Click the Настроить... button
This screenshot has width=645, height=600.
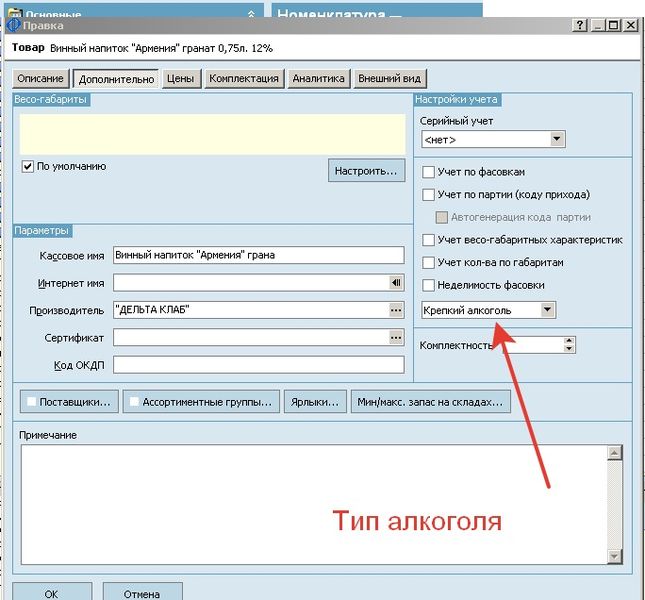pyautogui.click(x=366, y=170)
